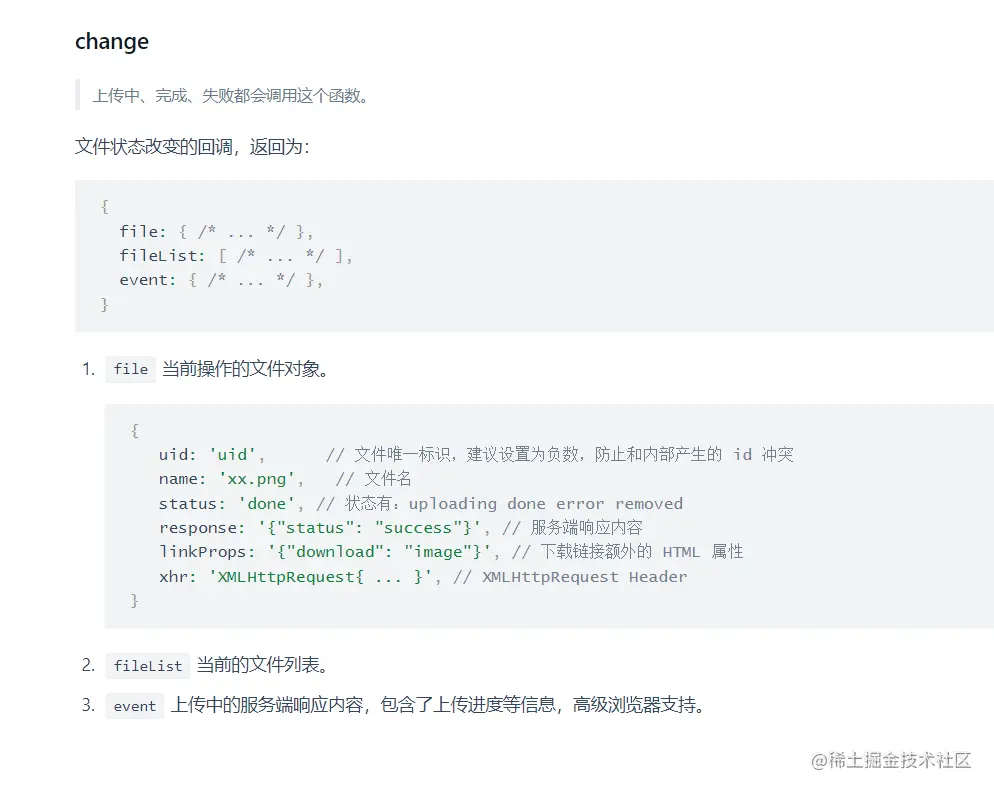
Task: Click the 稀土掘金技术社区 watermark
Action: tap(891, 760)
